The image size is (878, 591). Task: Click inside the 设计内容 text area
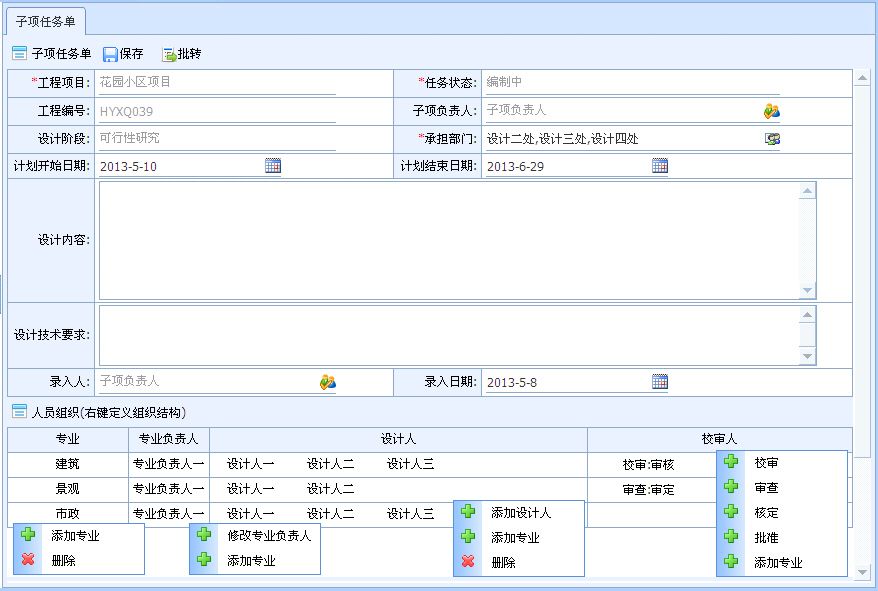pyautogui.click(x=450, y=240)
